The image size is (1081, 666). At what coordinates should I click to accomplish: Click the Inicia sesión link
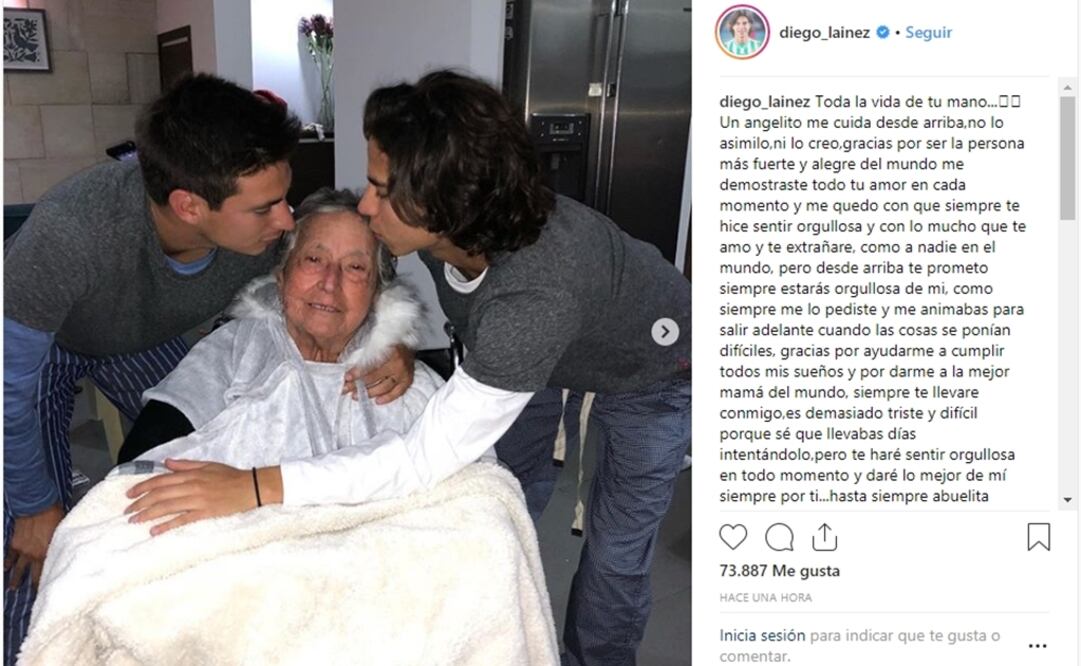pyautogui.click(x=762, y=636)
